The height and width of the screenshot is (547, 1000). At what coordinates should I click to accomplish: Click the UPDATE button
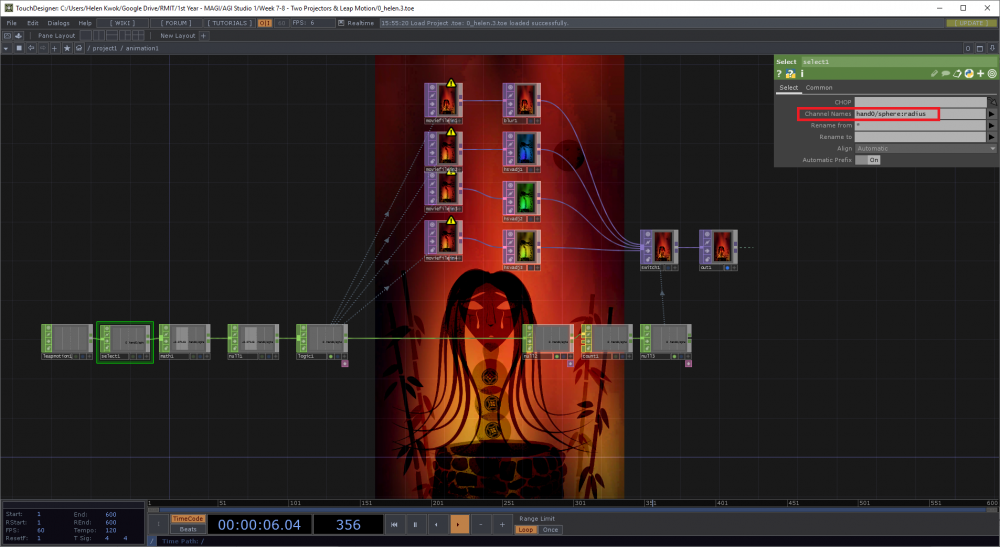(971, 23)
